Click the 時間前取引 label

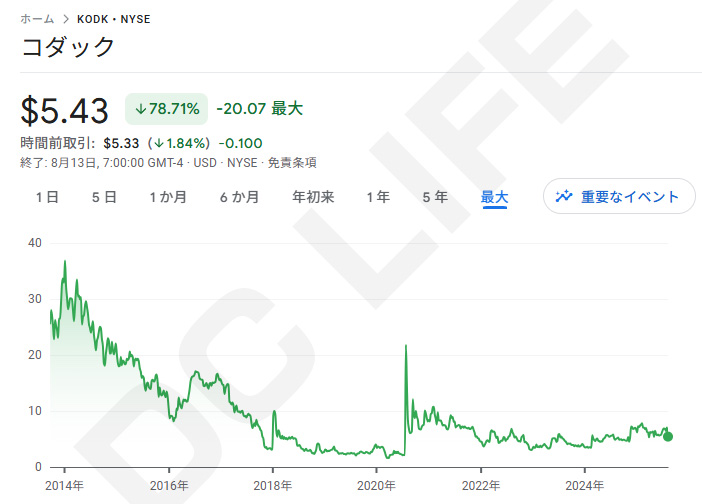(56, 143)
